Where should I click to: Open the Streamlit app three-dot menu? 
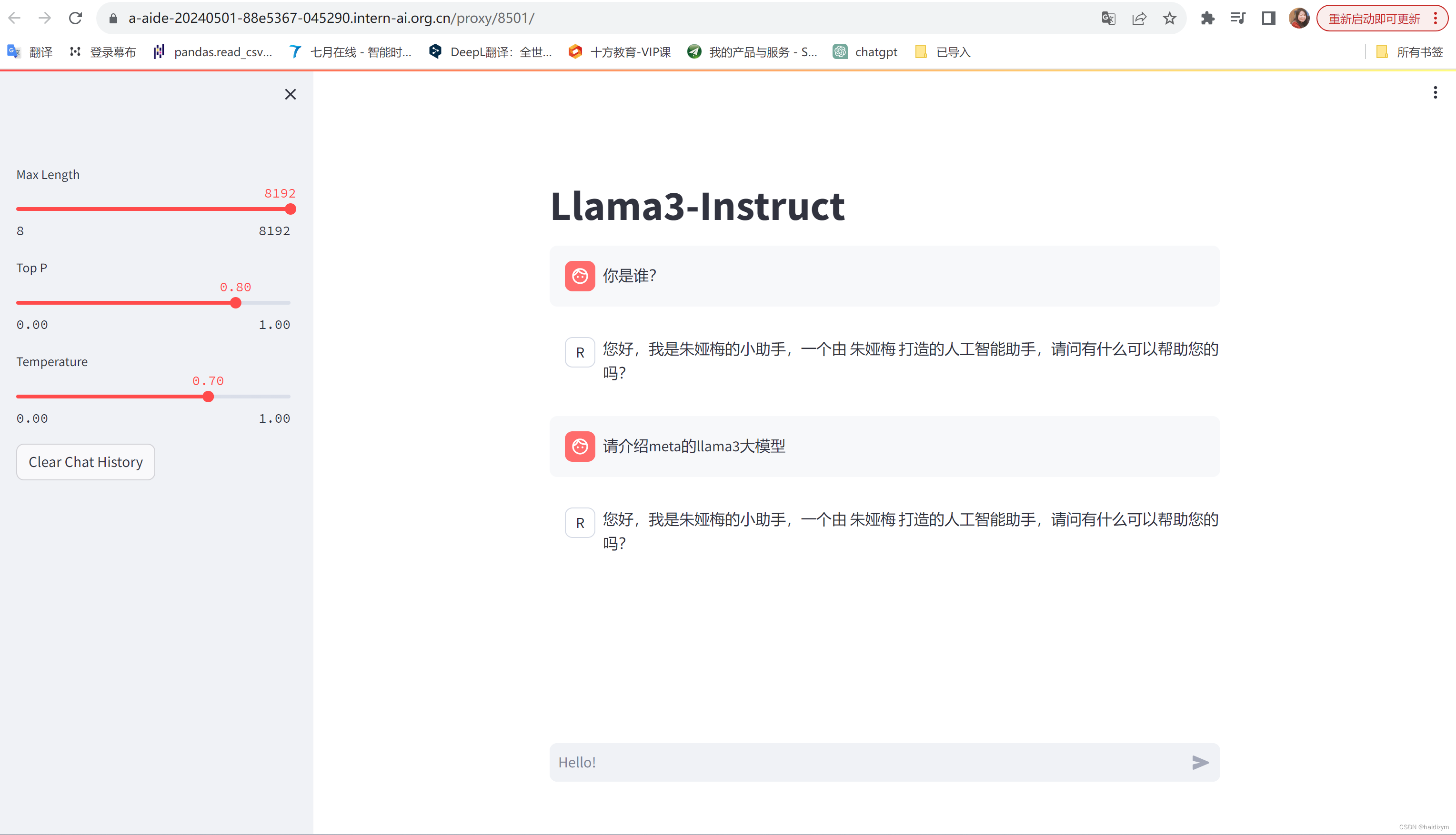(x=1436, y=92)
